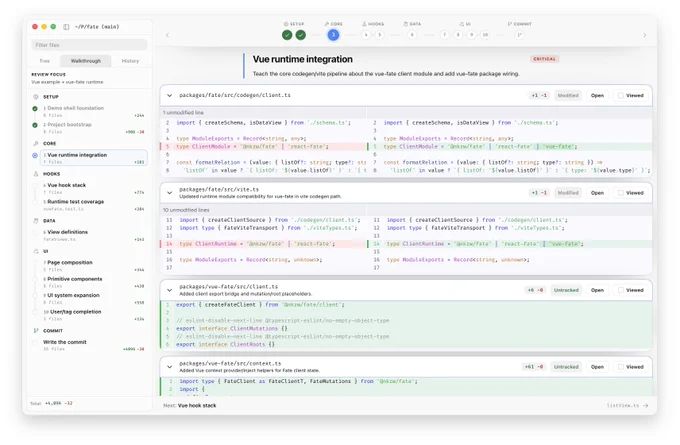
Task: Select Page composition step in sidebar
Action: (x=94, y=266)
